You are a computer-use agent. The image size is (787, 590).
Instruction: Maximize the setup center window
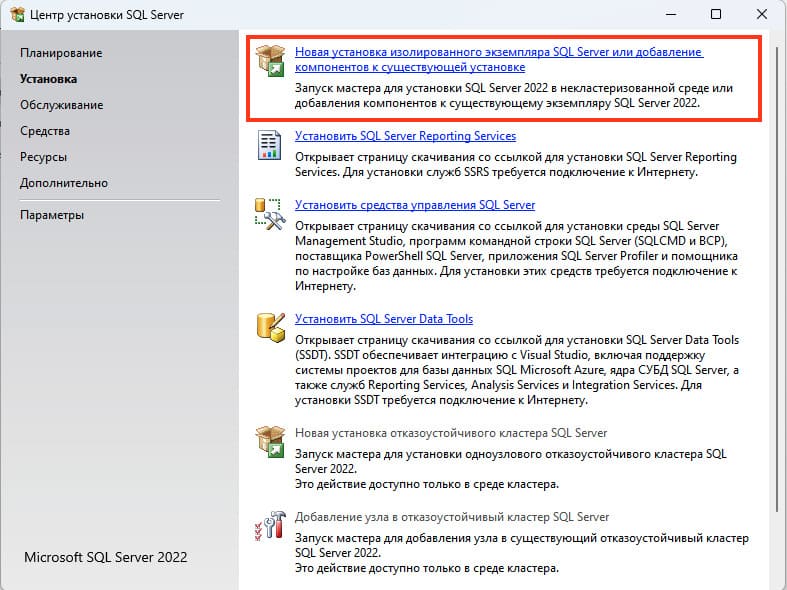(716, 15)
